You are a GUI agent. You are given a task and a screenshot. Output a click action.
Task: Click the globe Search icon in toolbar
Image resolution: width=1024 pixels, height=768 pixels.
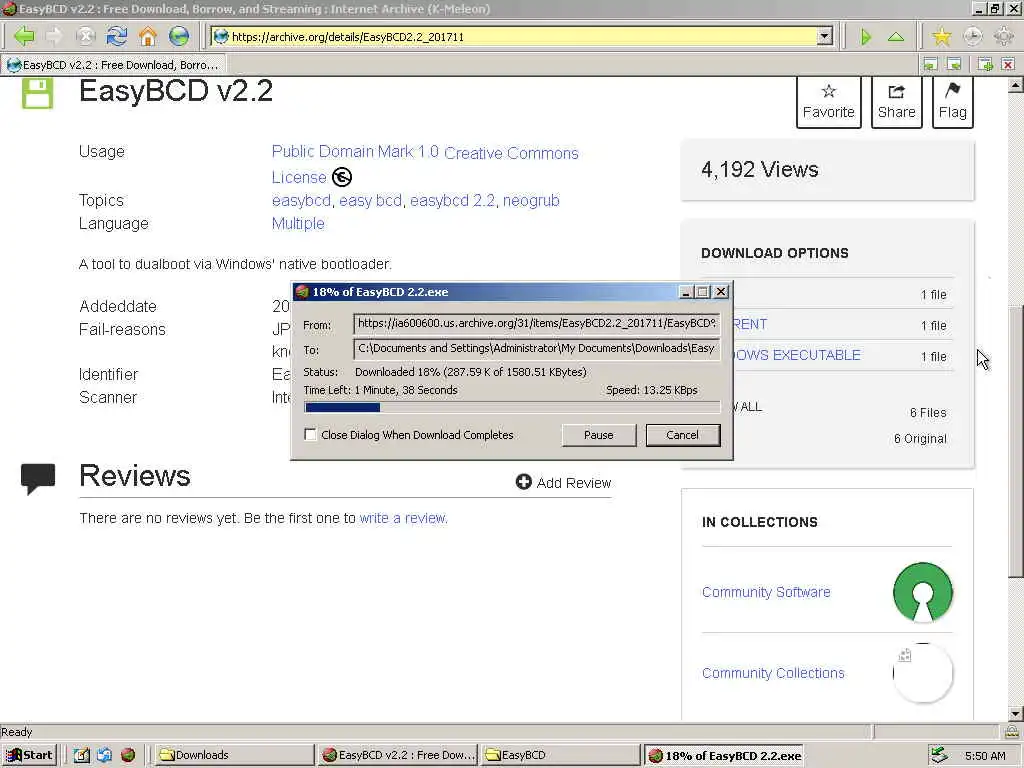pyautogui.click(x=179, y=36)
